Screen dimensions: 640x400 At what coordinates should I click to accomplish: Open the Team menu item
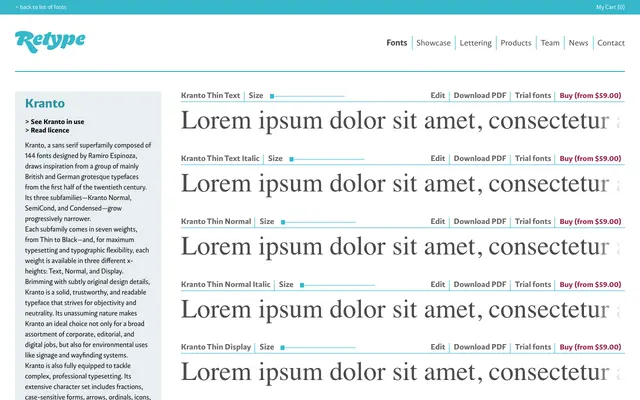click(x=550, y=43)
